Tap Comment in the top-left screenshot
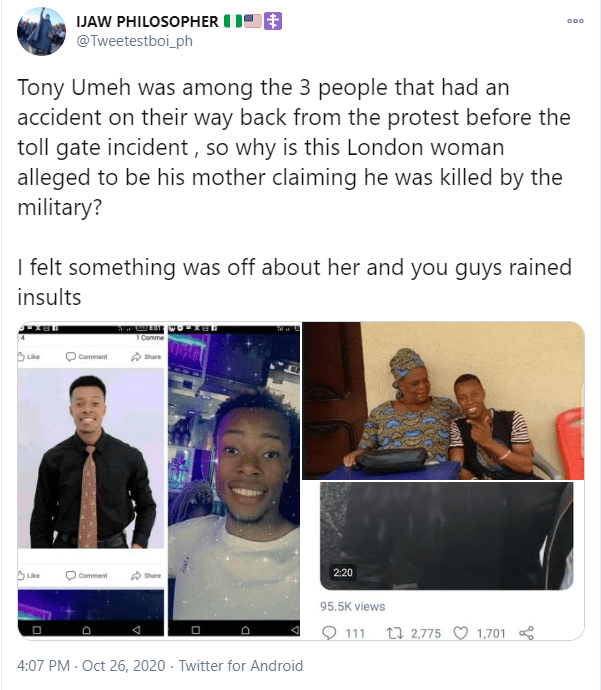Screen dimensions: 601x690 pyautogui.click(x=86, y=356)
